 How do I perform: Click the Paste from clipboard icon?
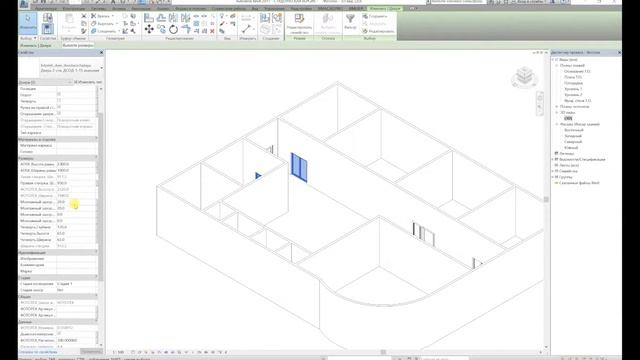[x=69, y=22]
